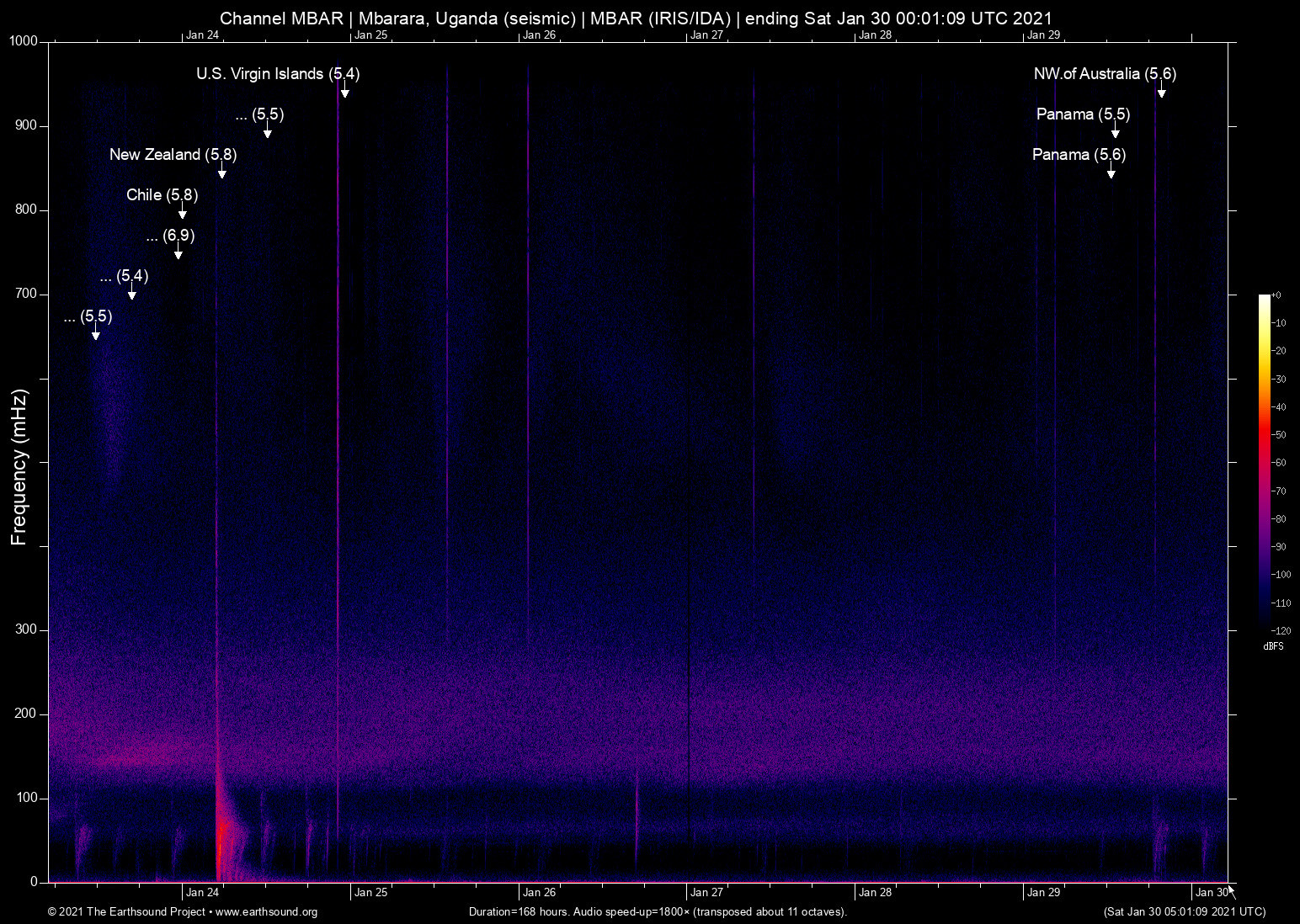
Task: Click the Channel MBAR chart title
Action: [x=636, y=18]
